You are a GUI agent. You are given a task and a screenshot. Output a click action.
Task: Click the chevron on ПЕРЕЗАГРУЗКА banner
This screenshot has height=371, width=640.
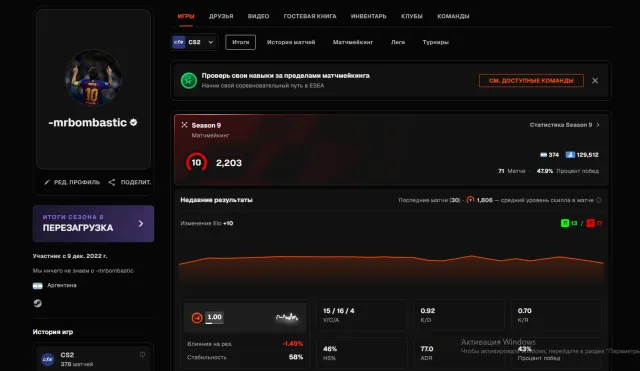click(x=141, y=224)
